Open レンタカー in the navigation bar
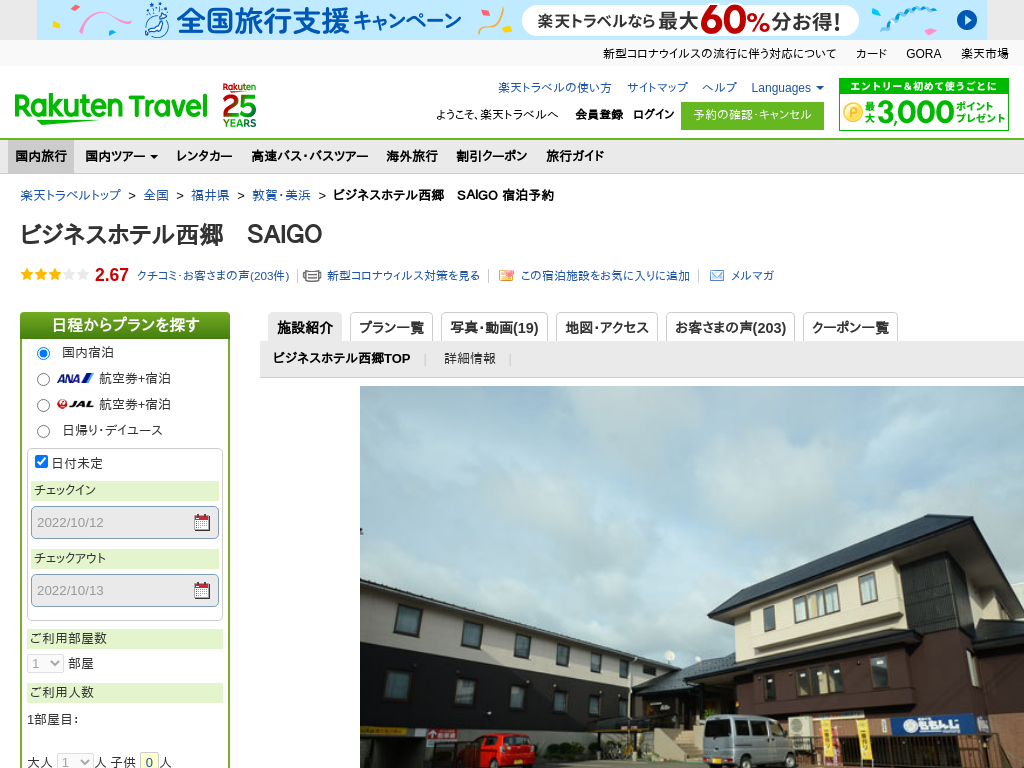The height and width of the screenshot is (768, 1024). [204, 156]
